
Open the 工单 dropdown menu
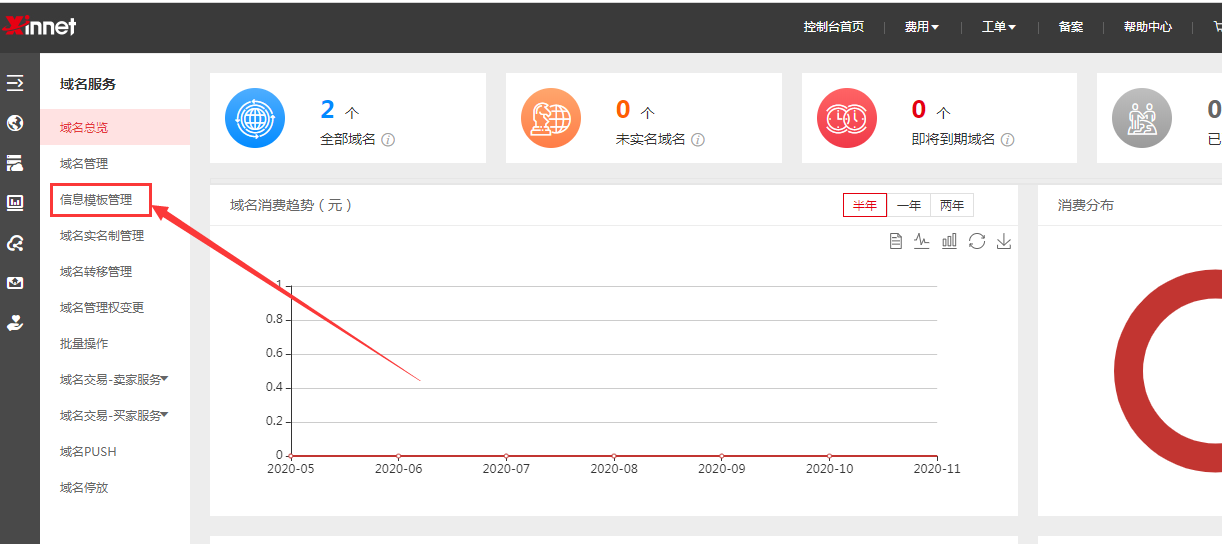pyautogui.click(x=998, y=27)
